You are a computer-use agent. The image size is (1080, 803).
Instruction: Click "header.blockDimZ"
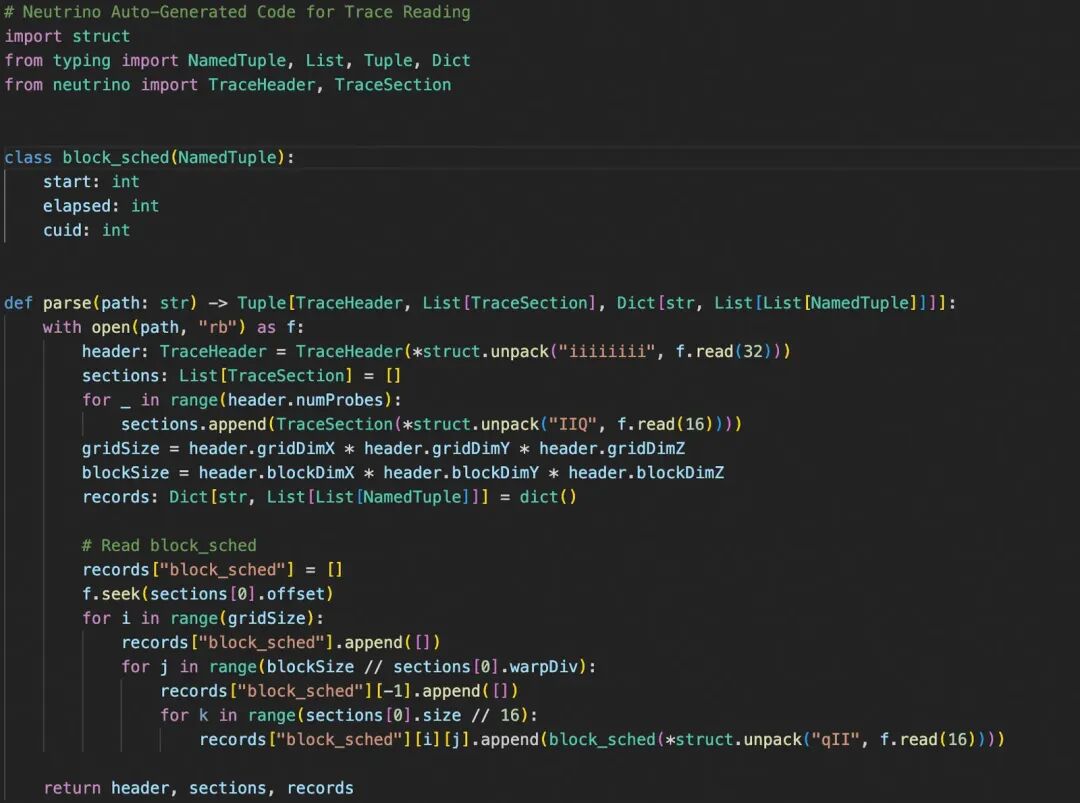click(x=646, y=472)
